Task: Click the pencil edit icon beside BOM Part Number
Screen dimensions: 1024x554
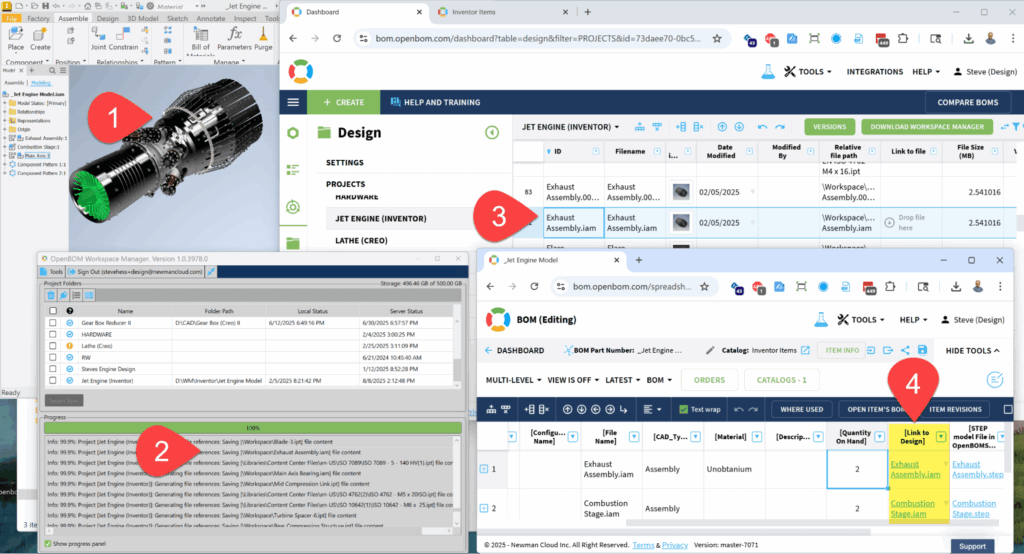Action: [710, 350]
